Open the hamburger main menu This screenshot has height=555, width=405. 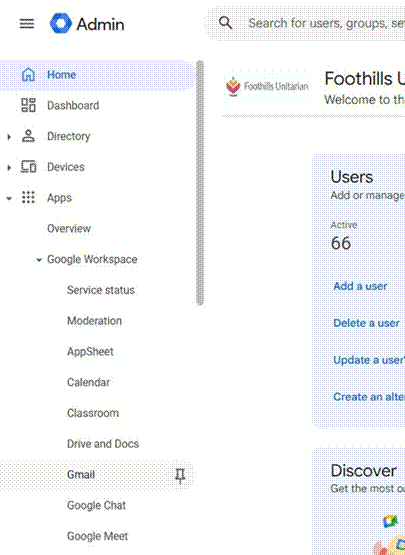(x=27, y=24)
